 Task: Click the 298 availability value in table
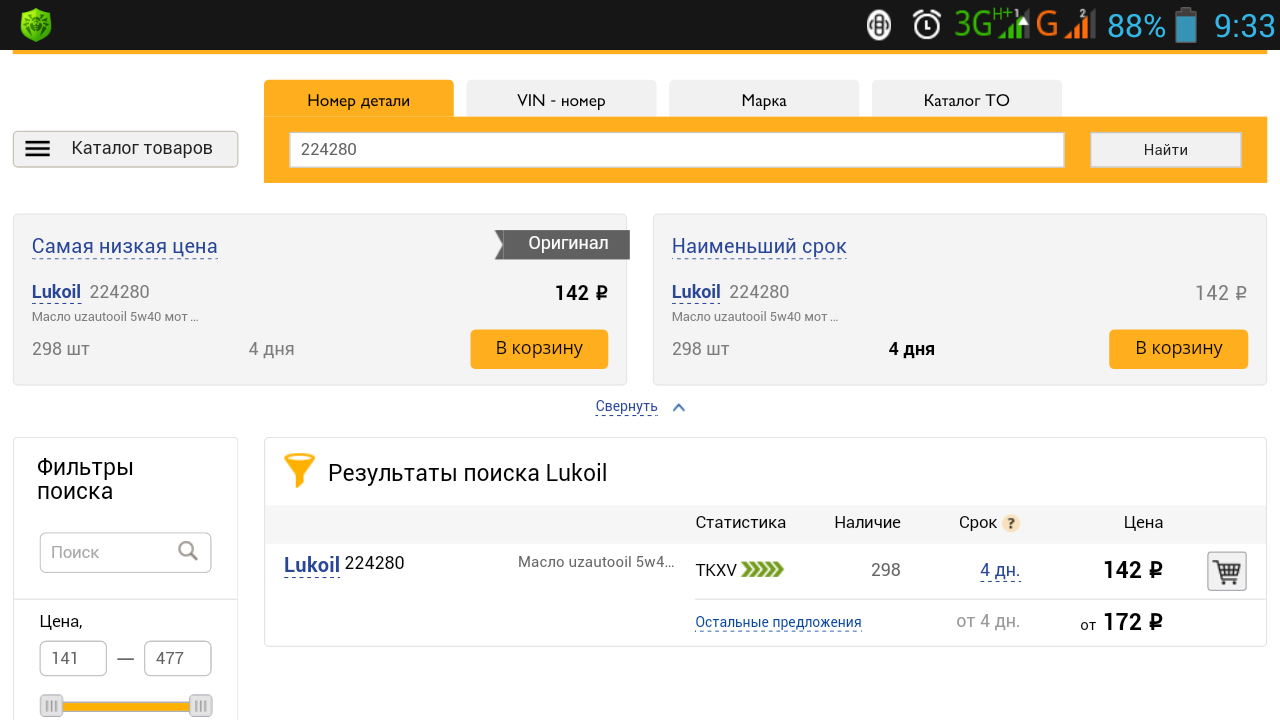click(886, 570)
